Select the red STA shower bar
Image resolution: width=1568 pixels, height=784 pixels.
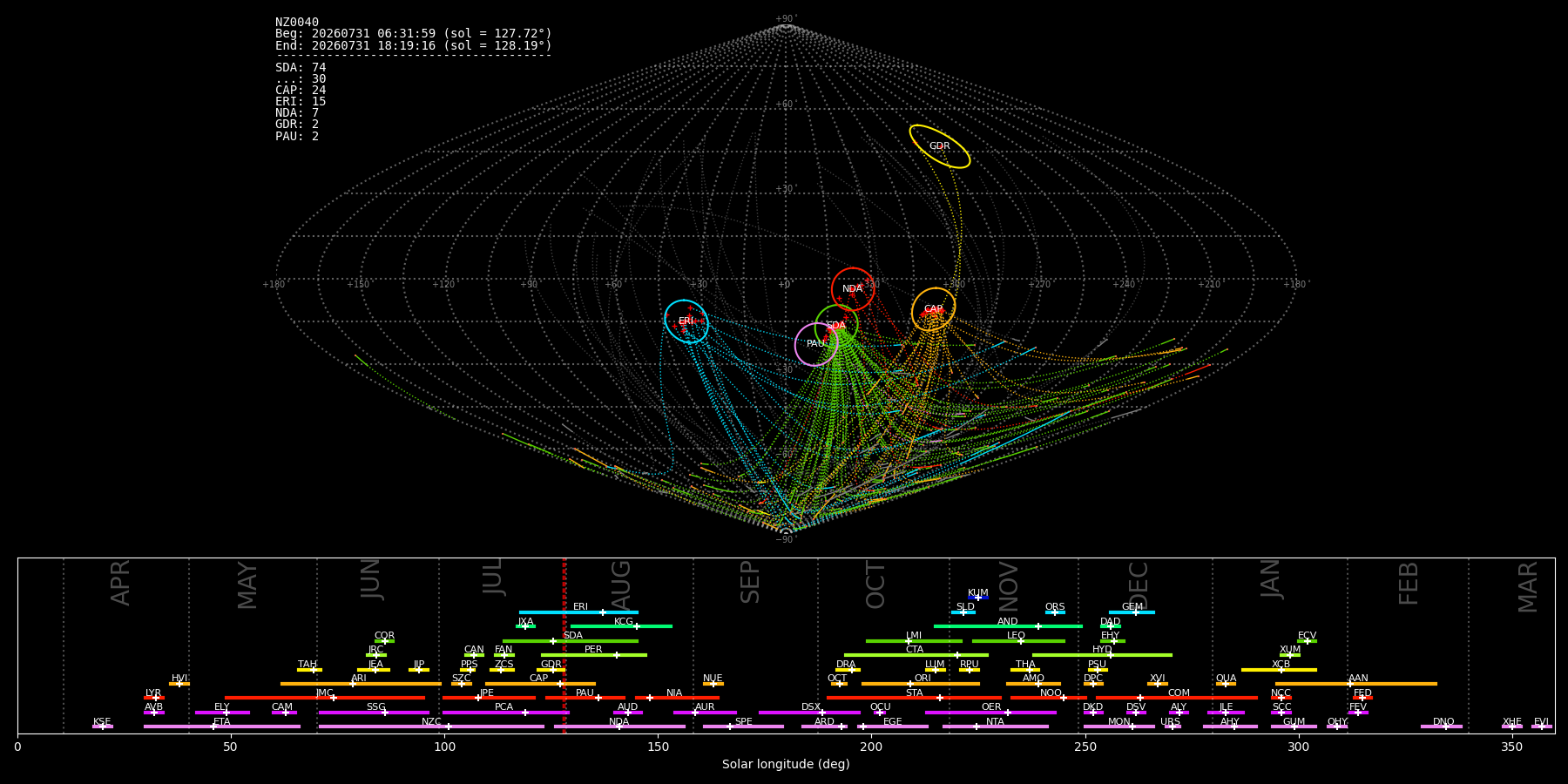tap(914, 698)
